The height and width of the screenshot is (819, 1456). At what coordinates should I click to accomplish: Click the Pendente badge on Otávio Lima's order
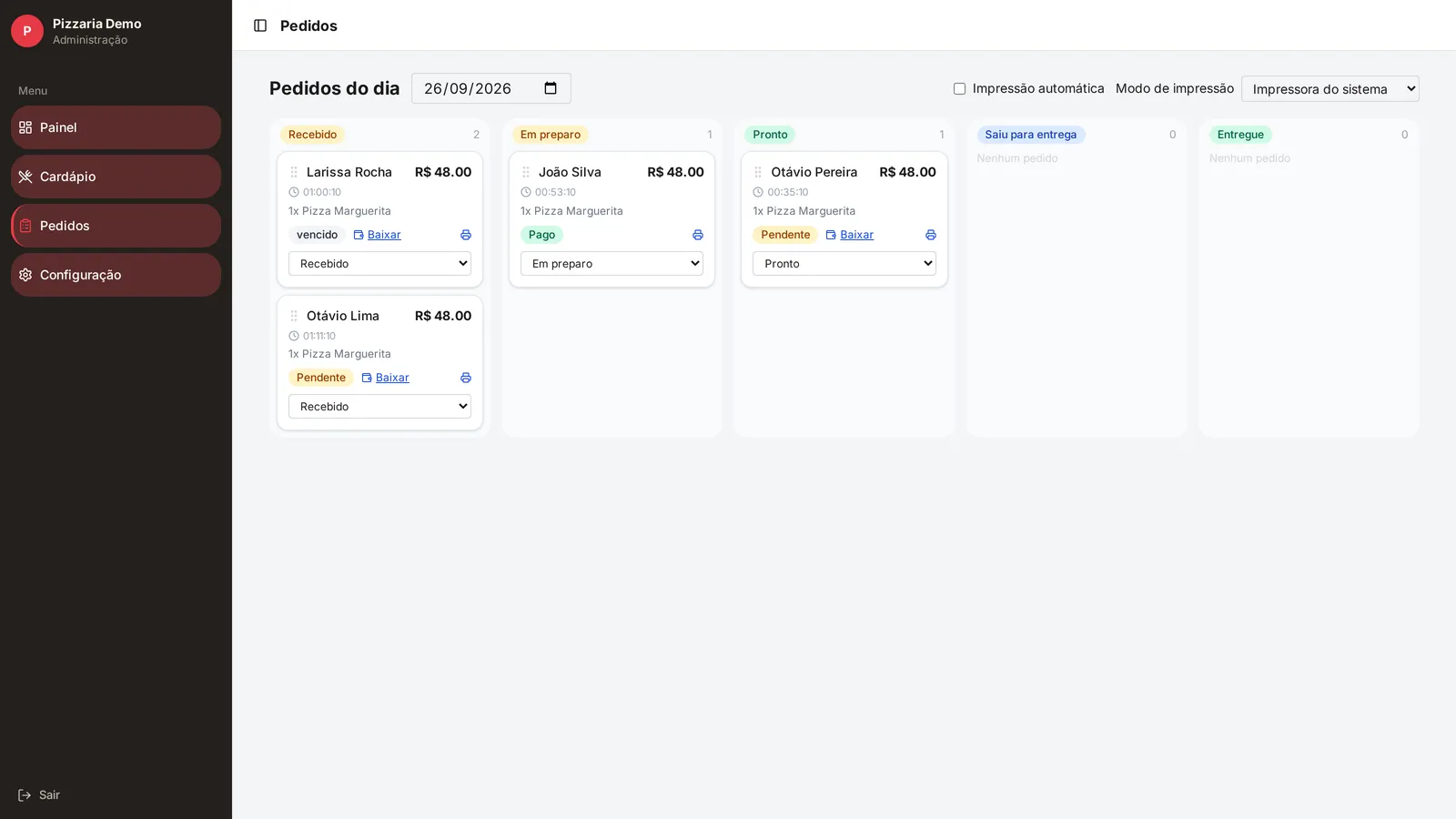[321, 378]
